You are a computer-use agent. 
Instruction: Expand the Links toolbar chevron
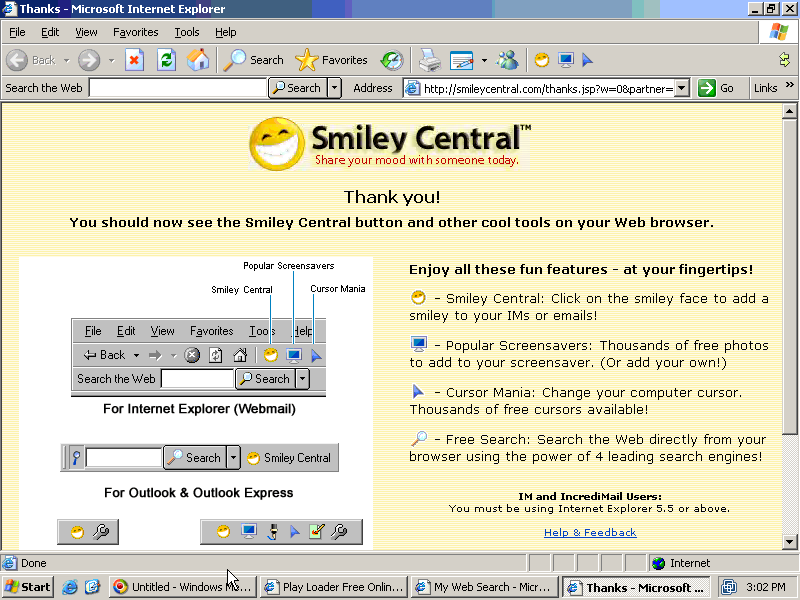790,85
